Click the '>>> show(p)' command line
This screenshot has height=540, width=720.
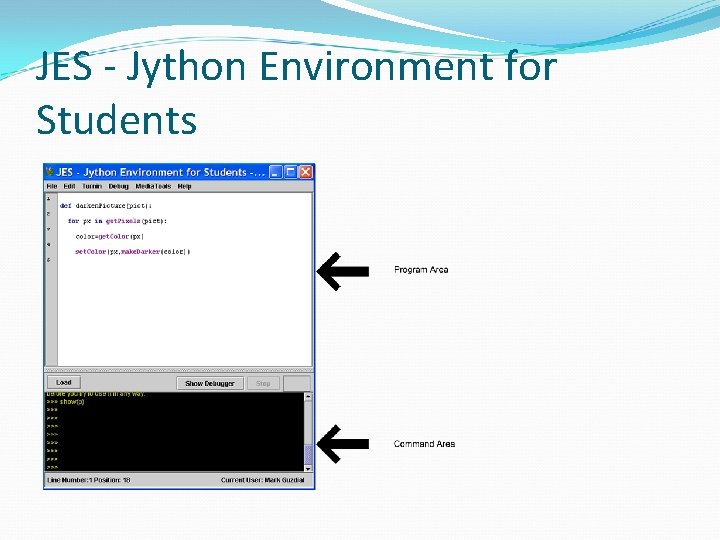65,402
